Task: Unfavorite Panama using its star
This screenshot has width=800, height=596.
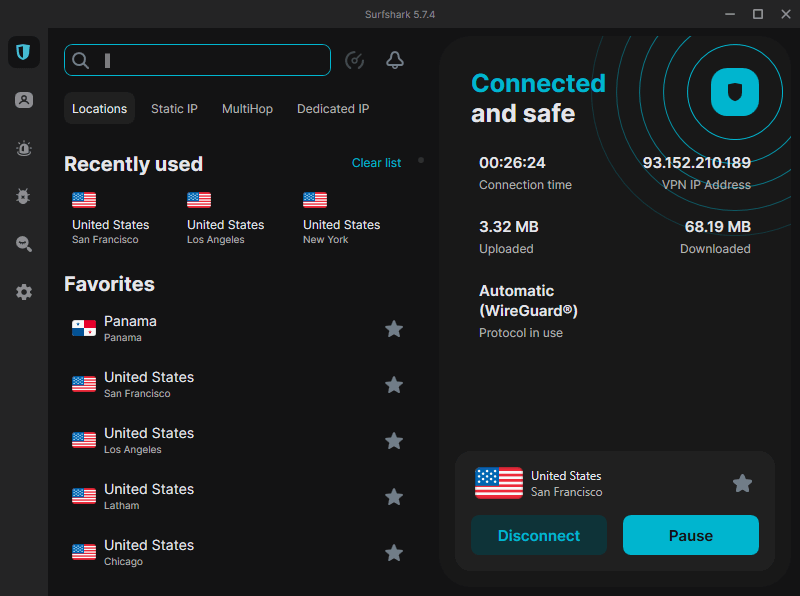Action: coord(394,329)
